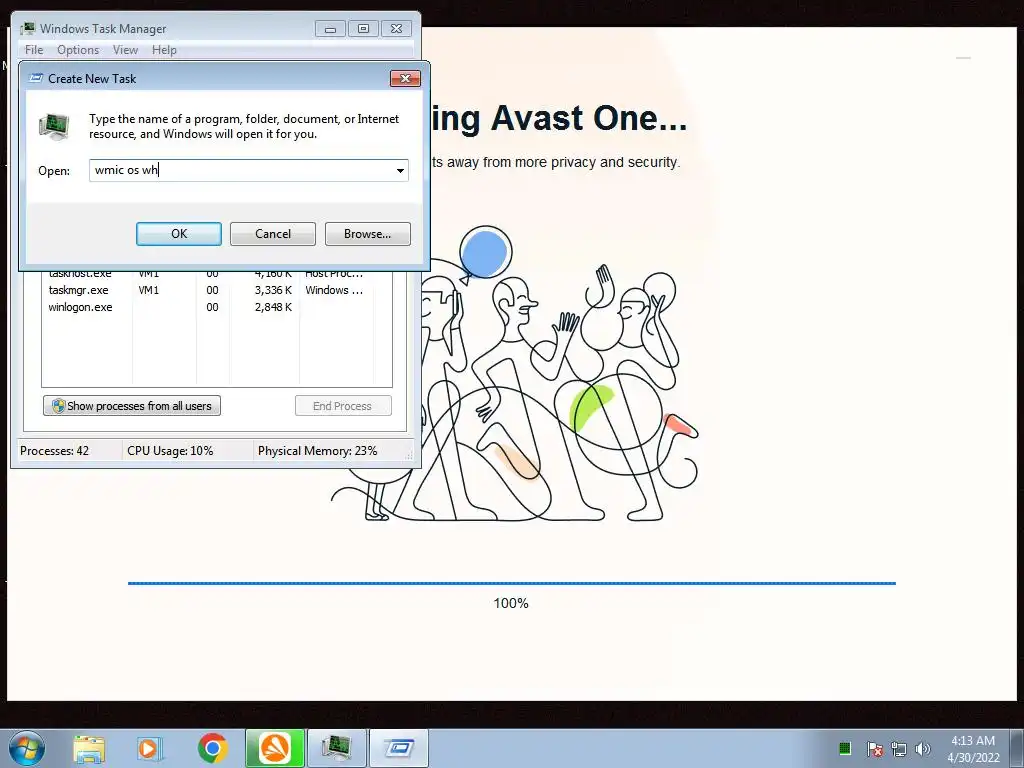This screenshot has width=1024, height=768.
Task: Open network status tray icon
Action: (x=899, y=748)
